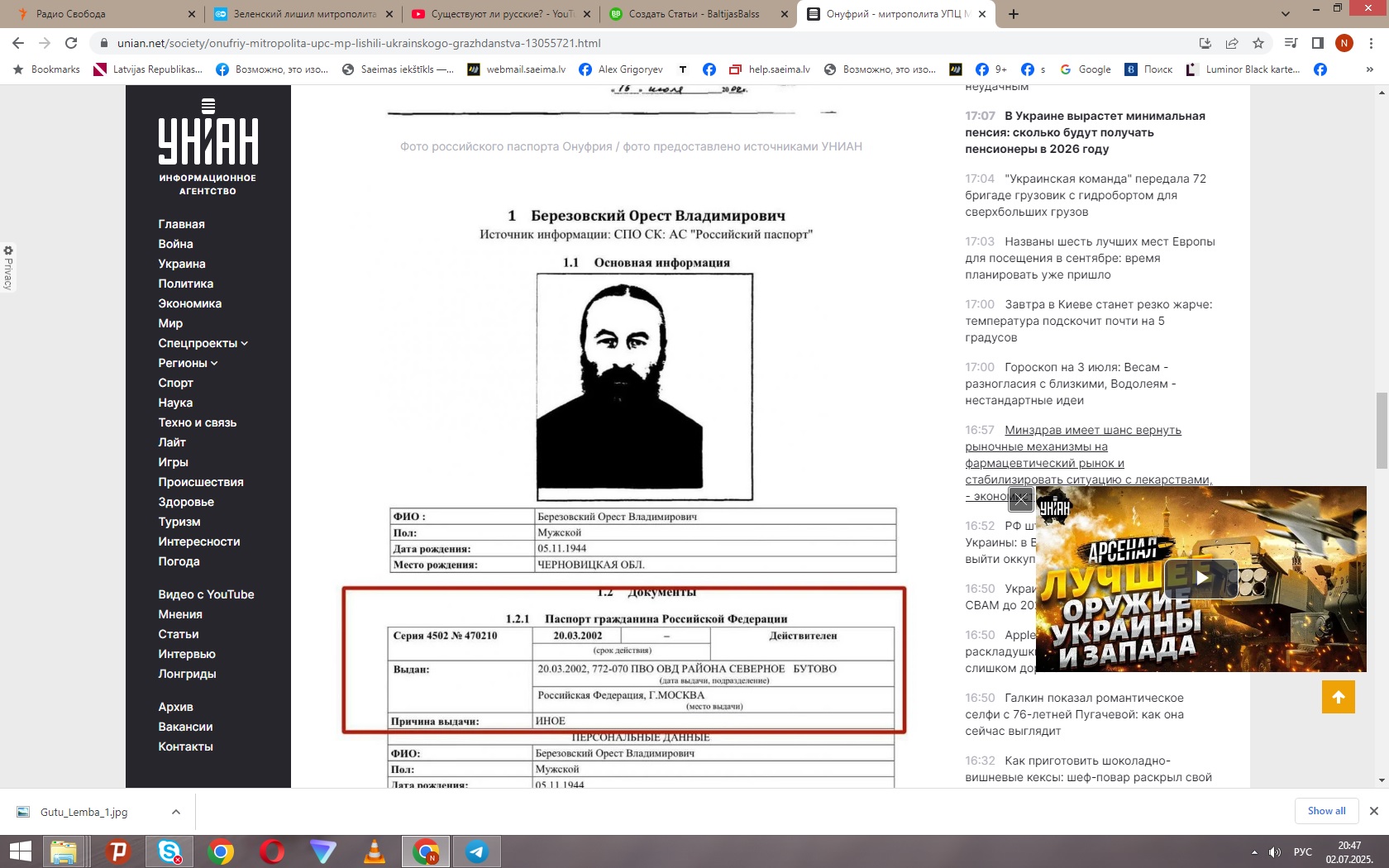The image size is (1389, 868).
Task: Open Война section in sidebar menu
Action: click(x=175, y=244)
